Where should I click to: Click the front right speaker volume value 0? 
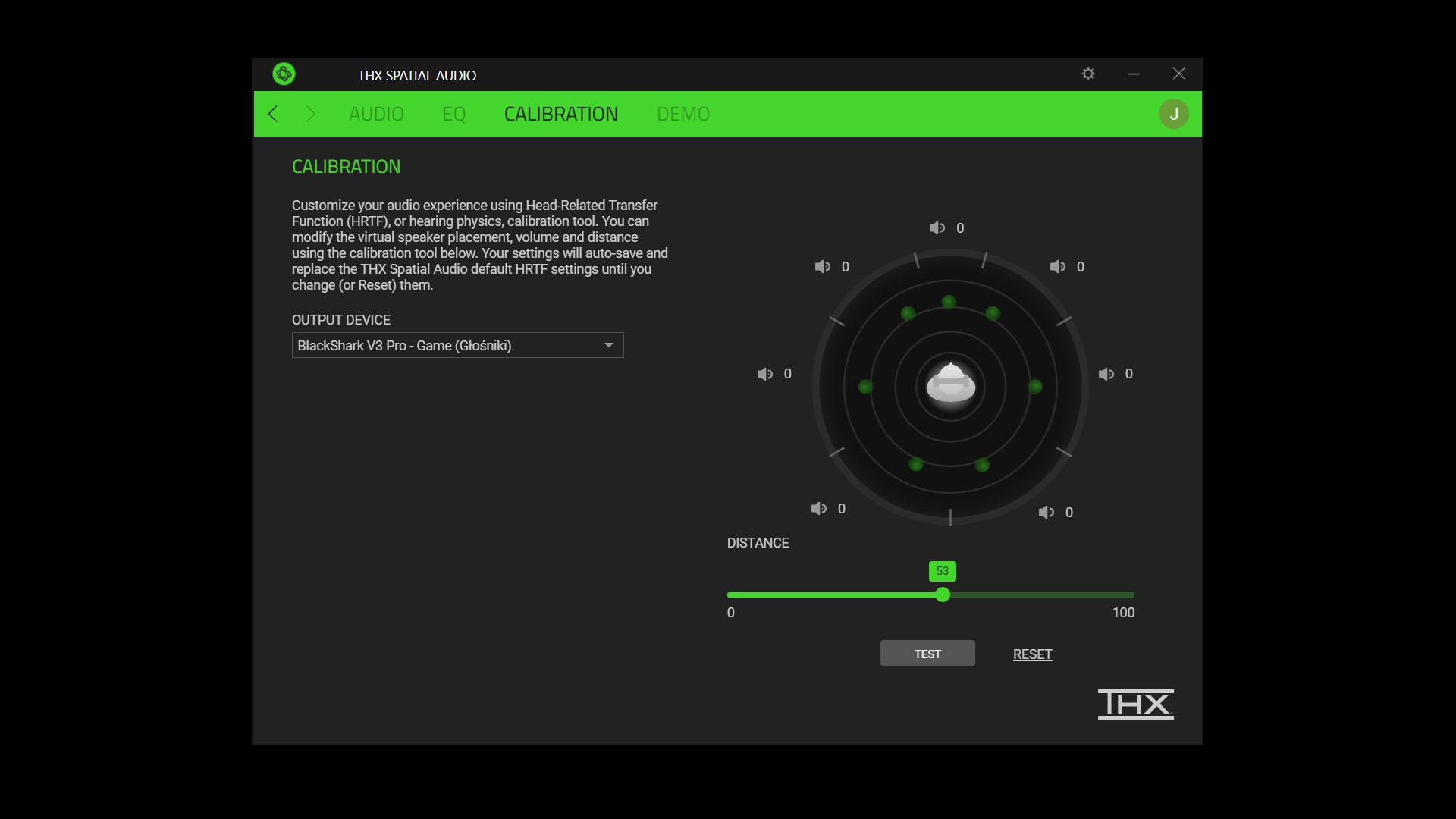click(x=1080, y=267)
